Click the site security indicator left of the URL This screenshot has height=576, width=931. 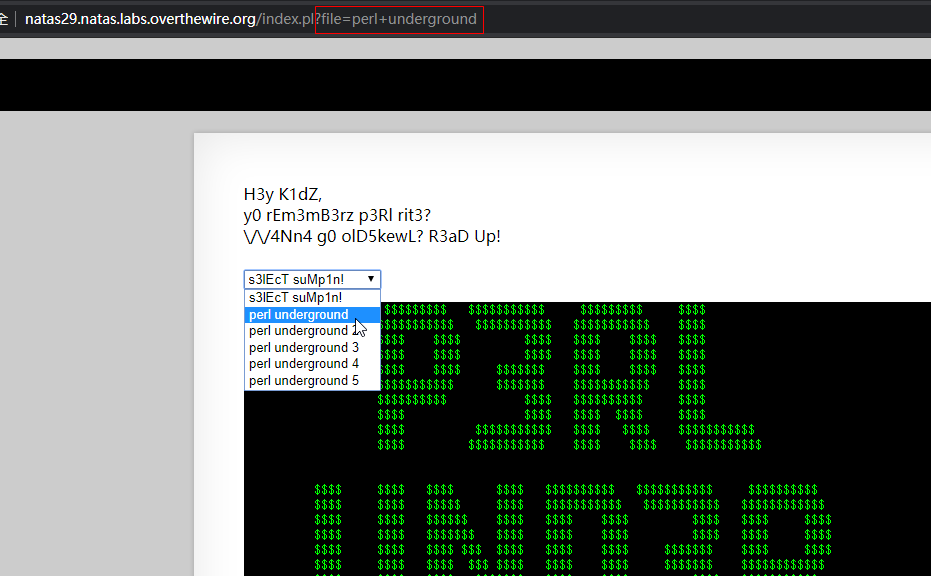5,19
